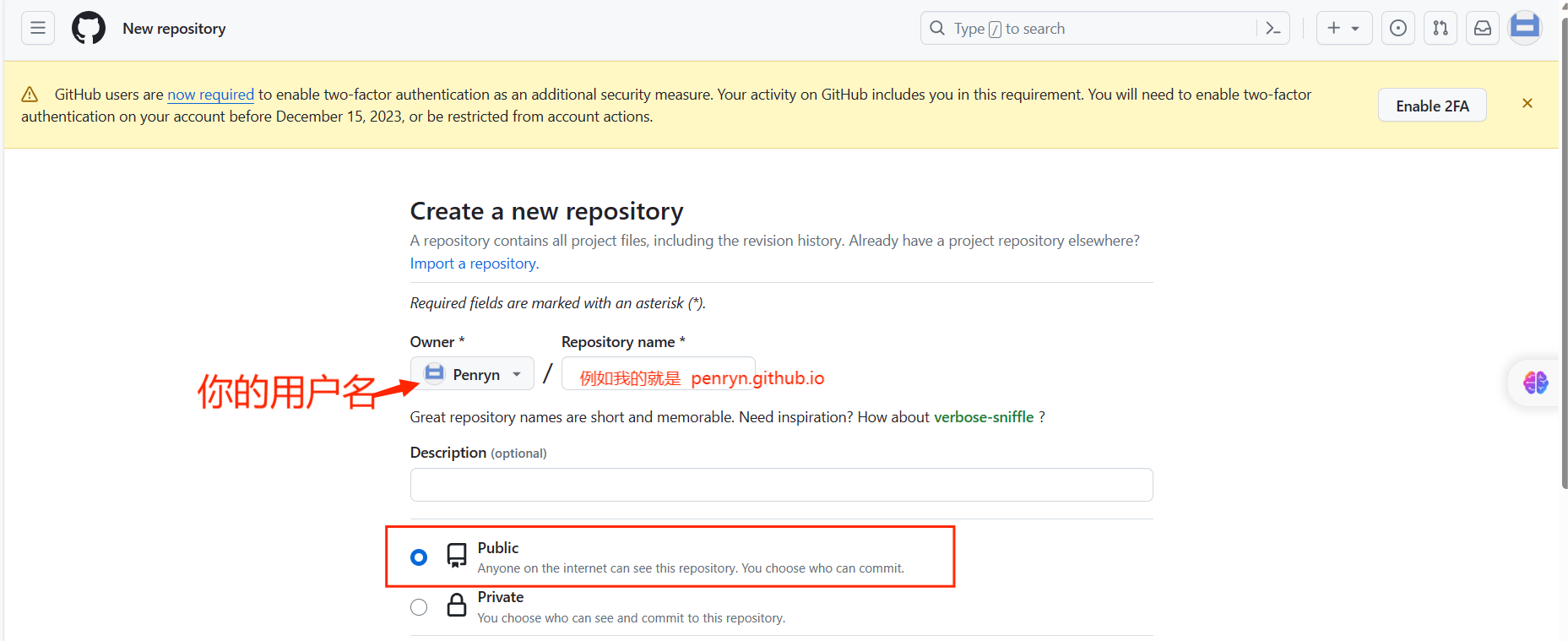This screenshot has height=641, width=1568.
Task: Click the Enable 2FA button
Action: coord(1432,106)
